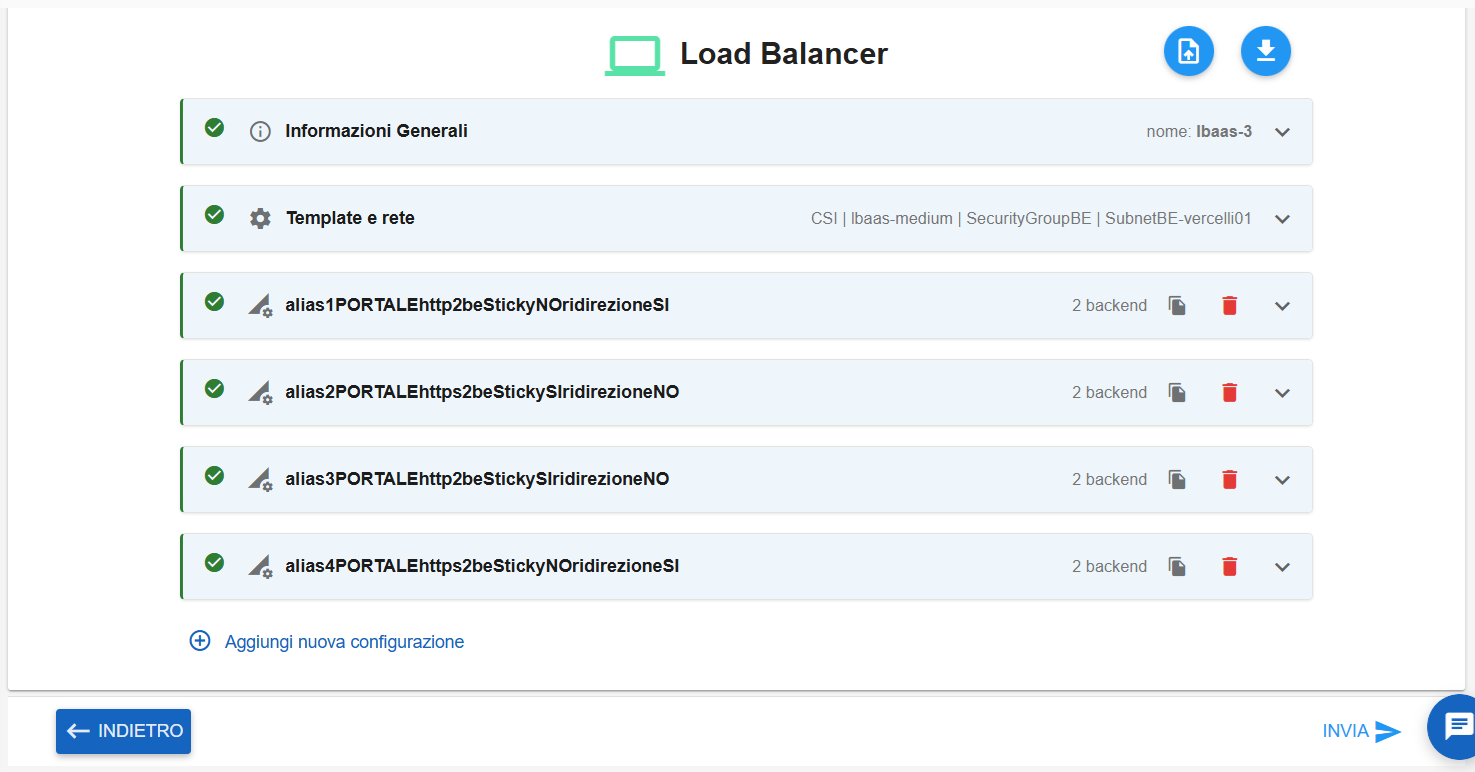This screenshot has width=1475, height=772.
Task: Click the upload file icon button
Action: point(1188,51)
